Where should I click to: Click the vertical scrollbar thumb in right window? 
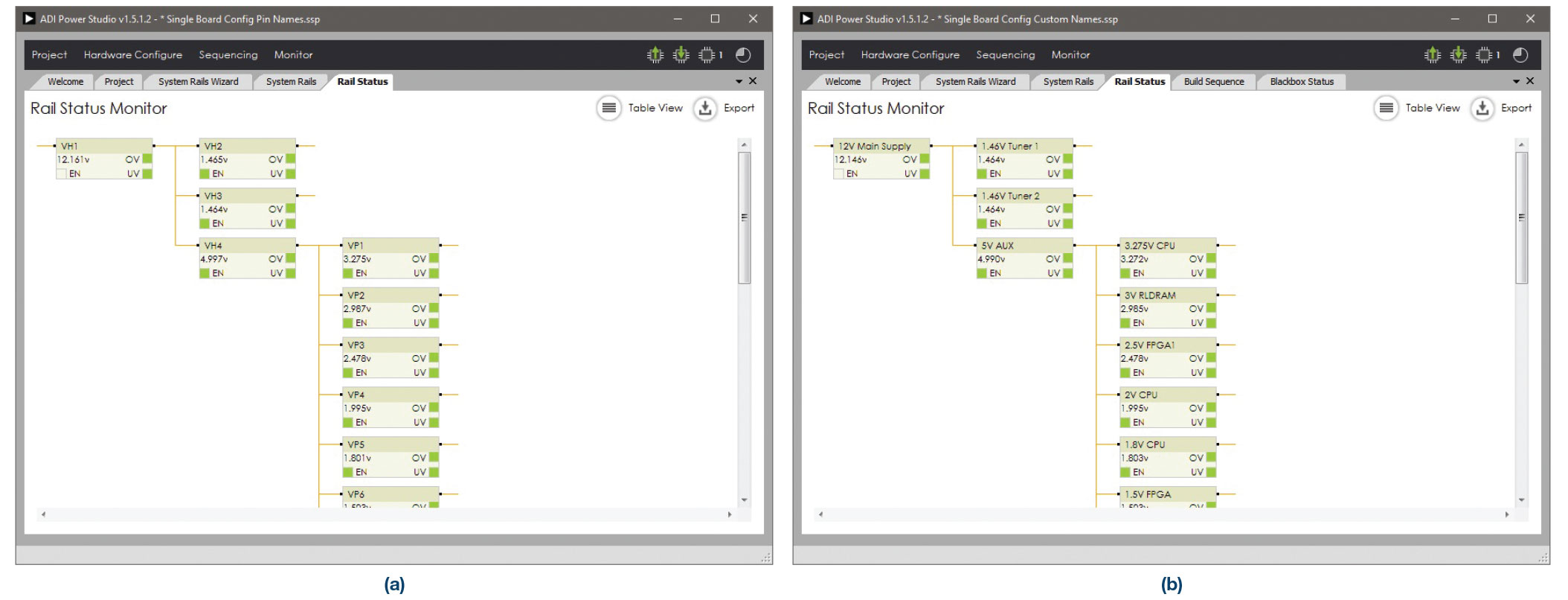1521,217
